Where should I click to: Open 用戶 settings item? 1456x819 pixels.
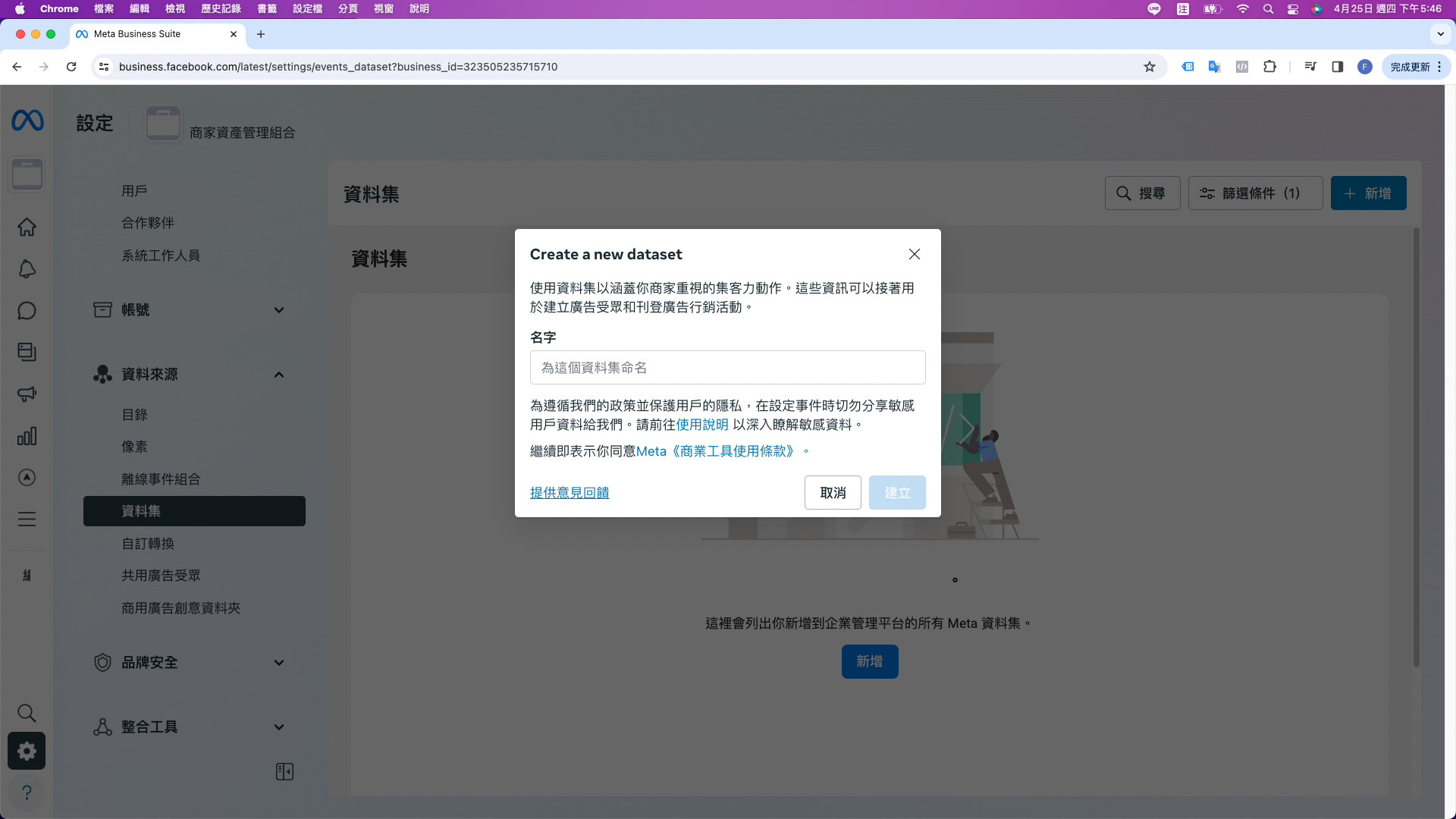point(134,191)
